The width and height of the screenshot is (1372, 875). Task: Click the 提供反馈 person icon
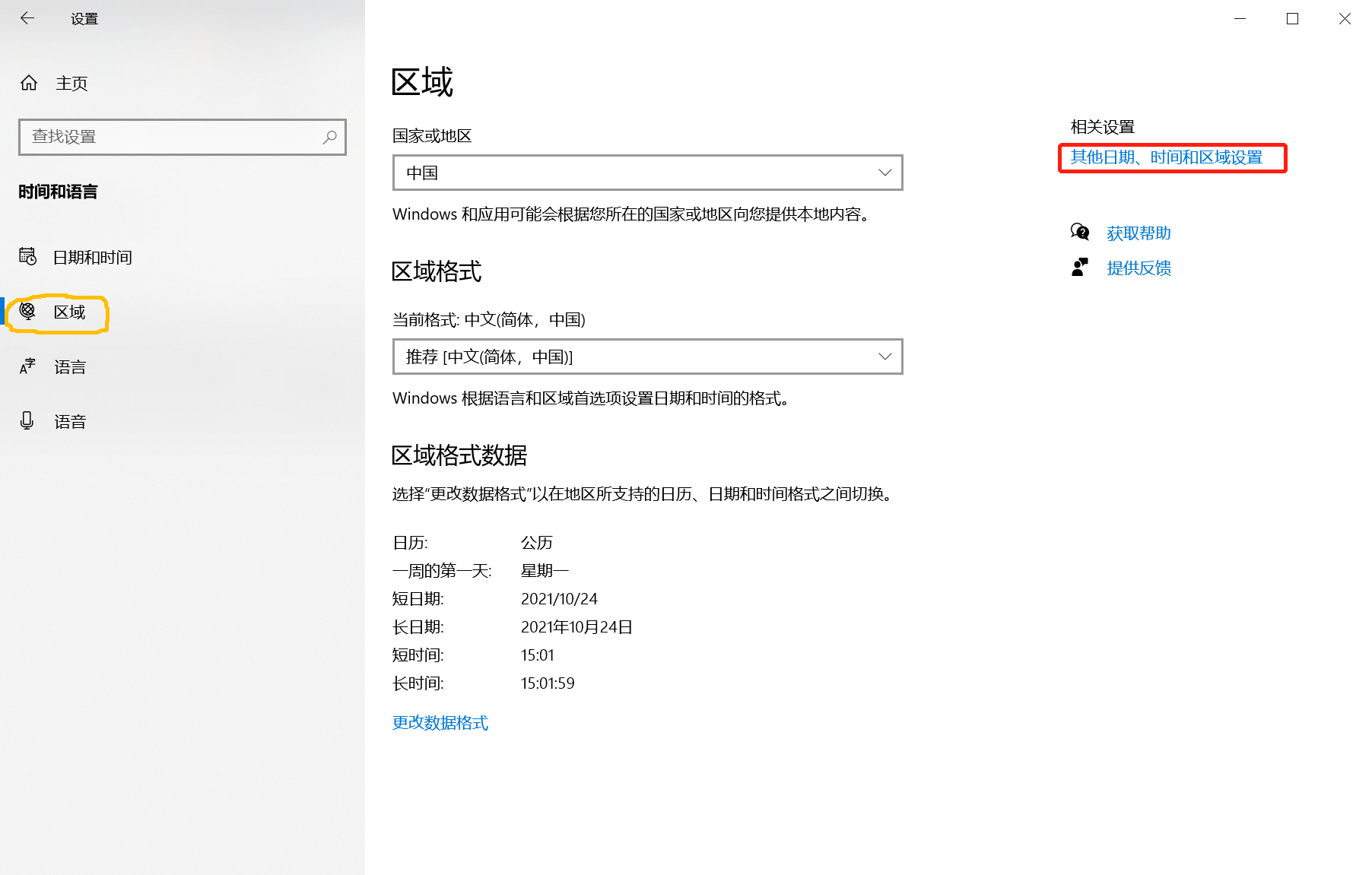[x=1080, y=267]
